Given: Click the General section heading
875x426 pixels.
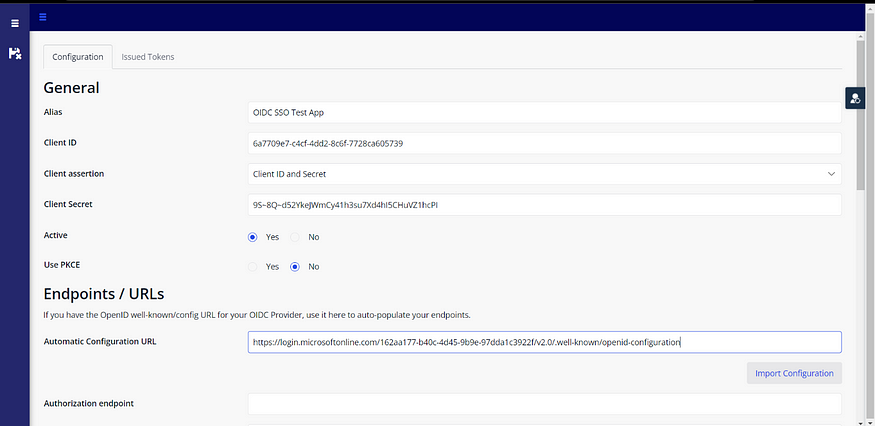Looking at the screenshot, I should [71, 88].
